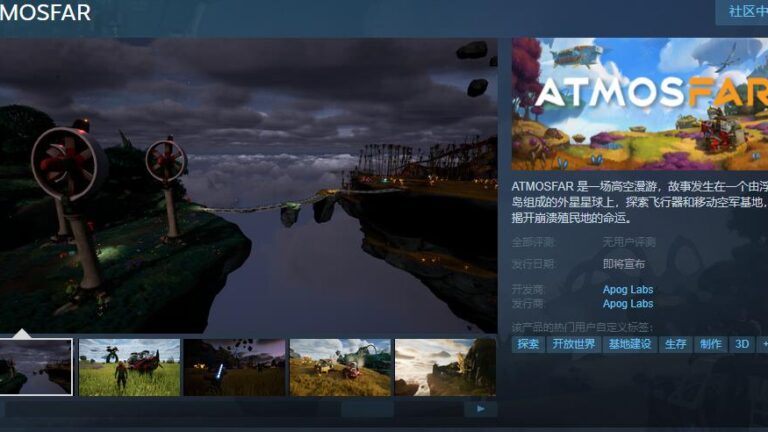Open the 社区中 community hub button
The image size is (768, 432).
[742, 12]
